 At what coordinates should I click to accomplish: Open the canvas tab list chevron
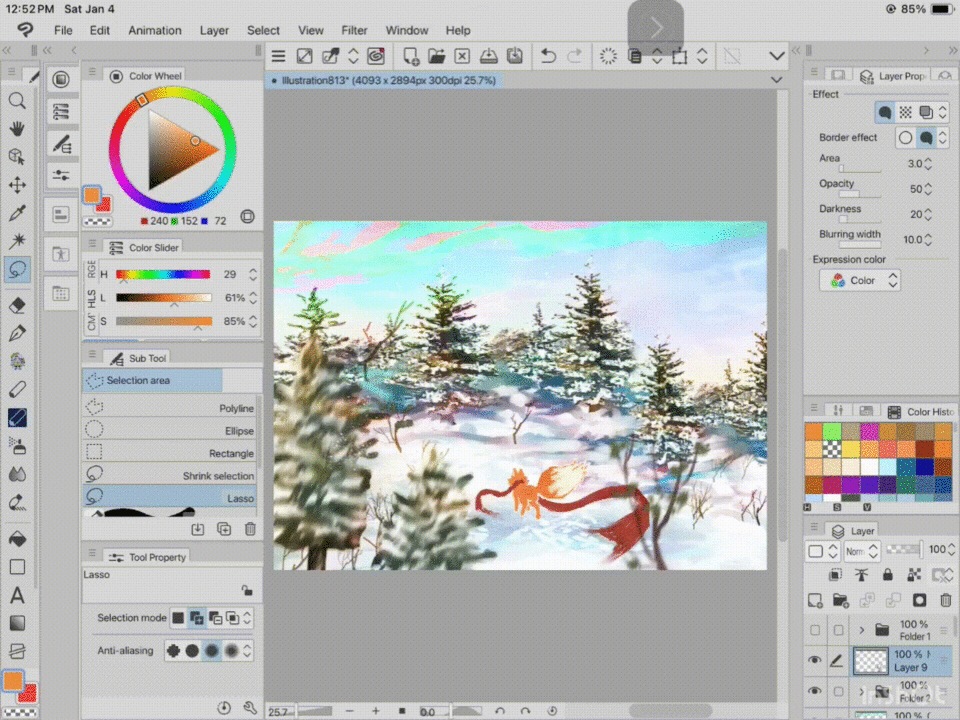click(776, 80)
